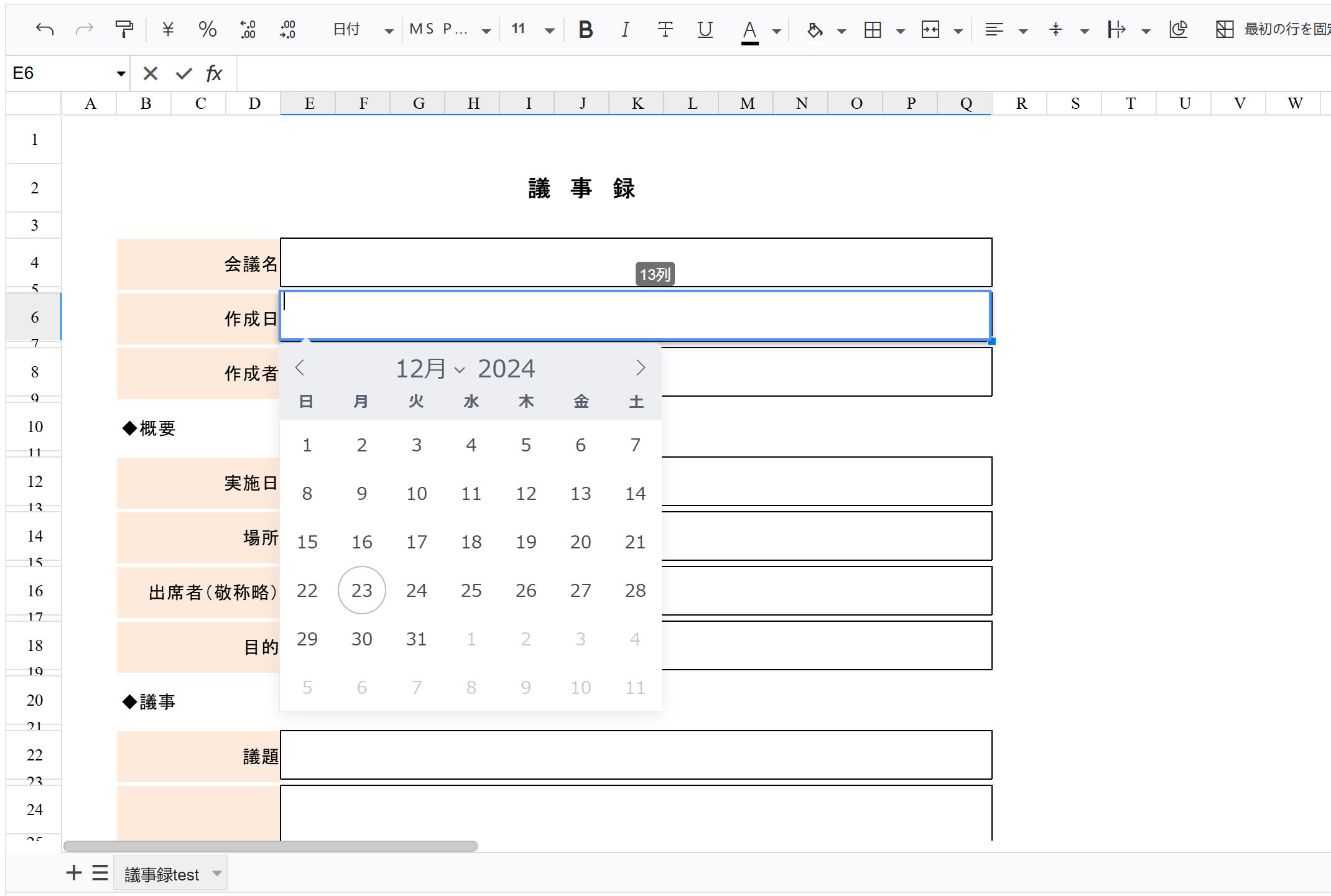Toggle strikethrough formatting

(x=665, y=29)
